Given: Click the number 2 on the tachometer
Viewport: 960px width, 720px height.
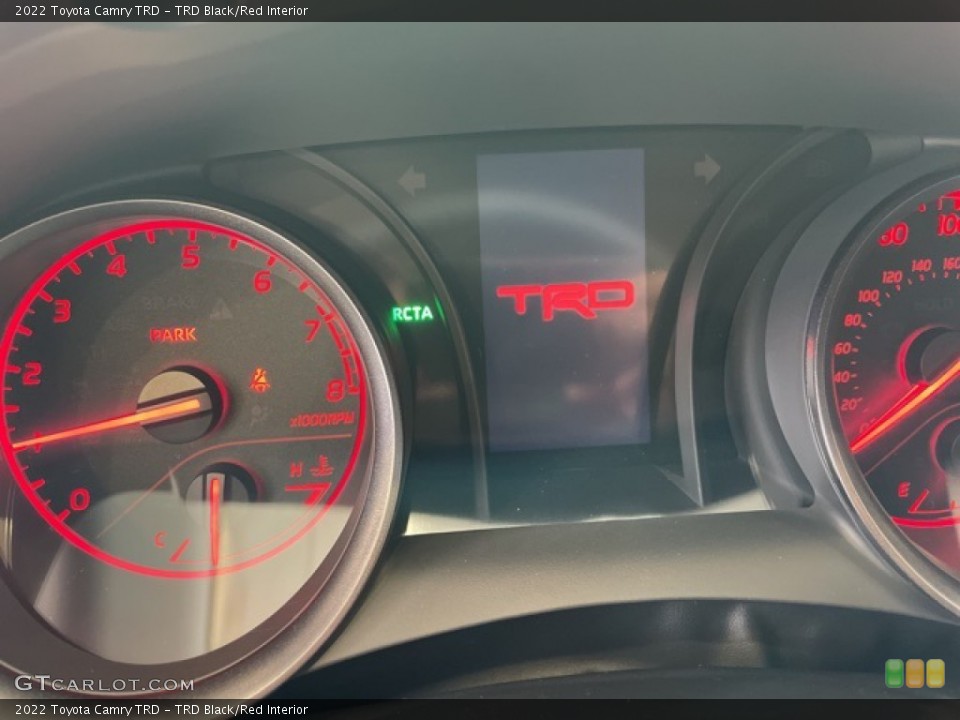Looking at the screenshot, I should click(x=32, y=373).
